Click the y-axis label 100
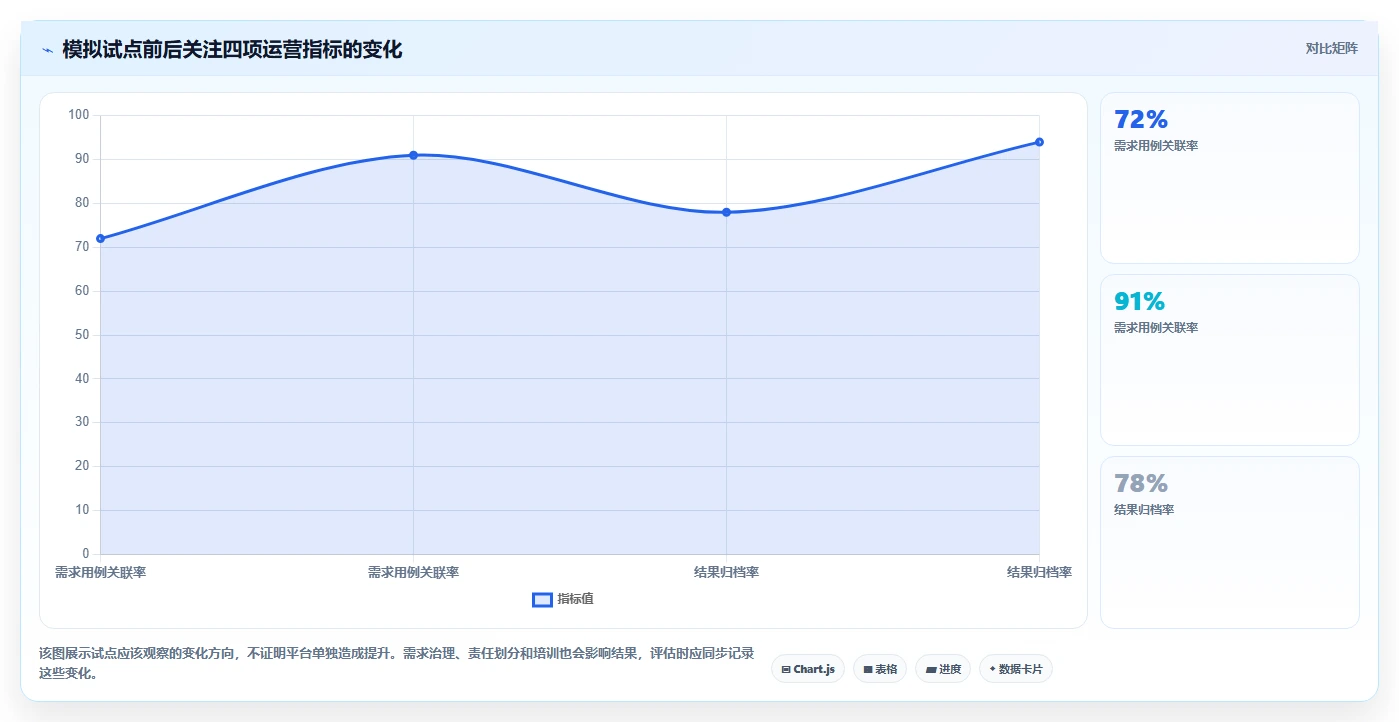This screenshot has height=722, width=1399. pos(79,115)
